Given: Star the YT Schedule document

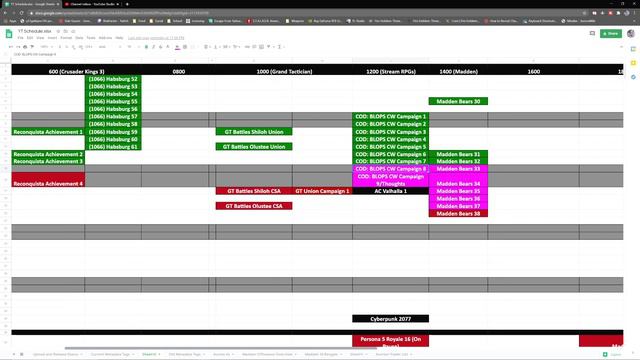Looking at the screenshot, I should pos(58,31).
